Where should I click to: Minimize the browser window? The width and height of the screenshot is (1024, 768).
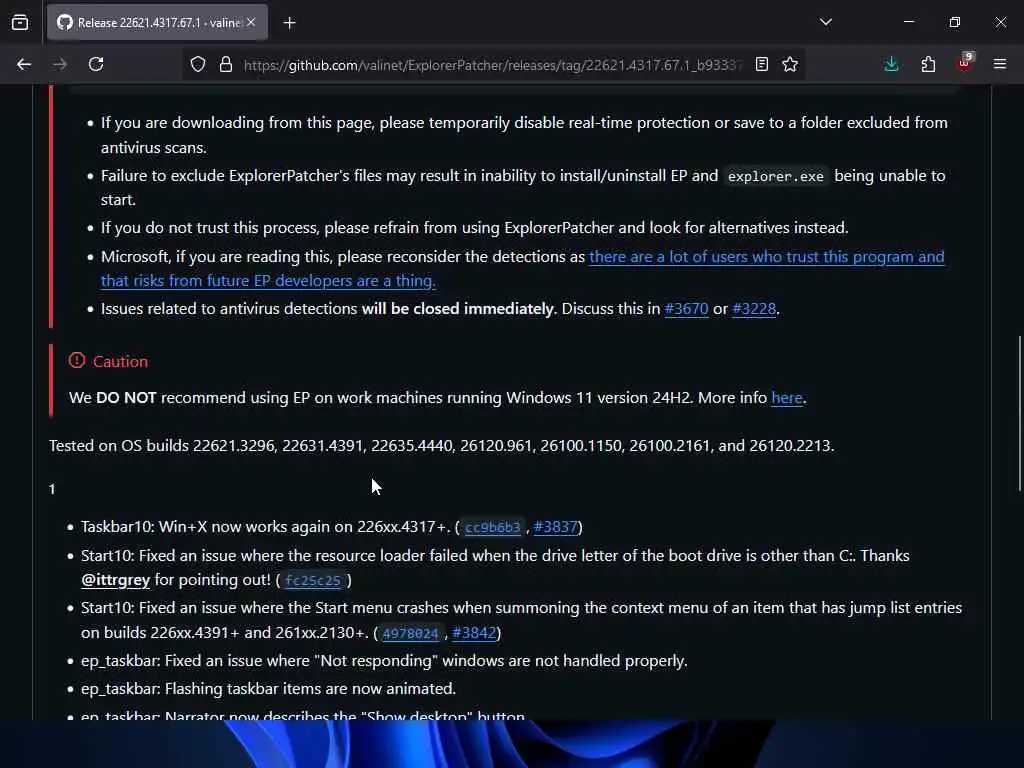(908, 22)
